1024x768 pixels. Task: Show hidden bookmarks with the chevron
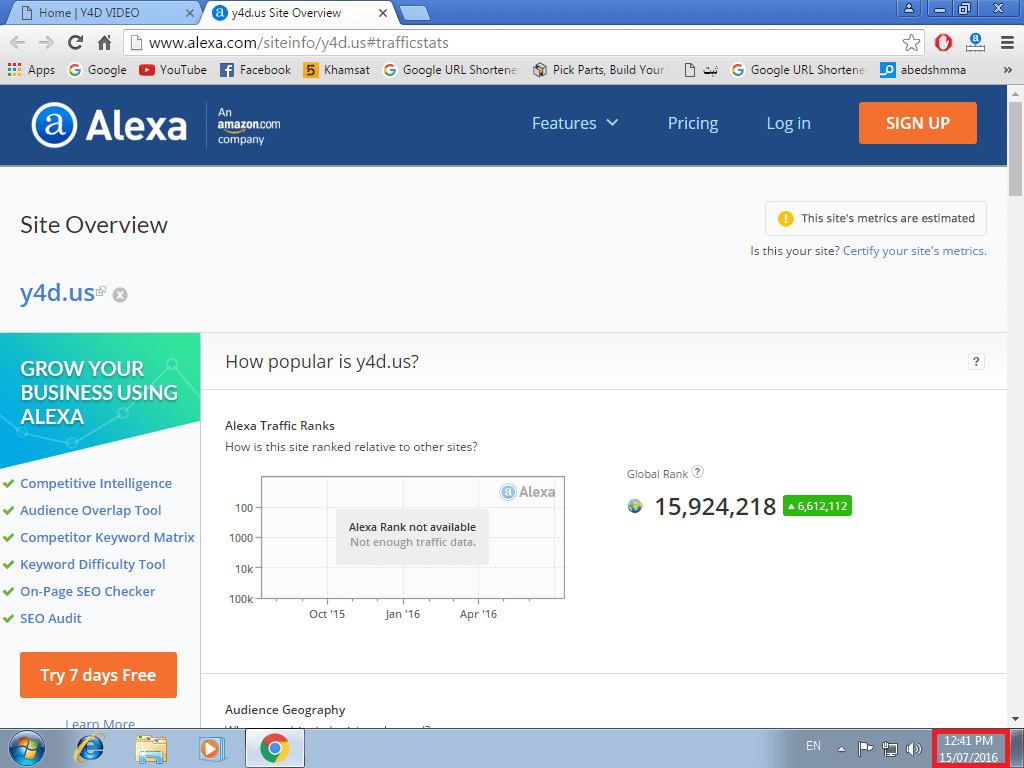point(1008,70)
